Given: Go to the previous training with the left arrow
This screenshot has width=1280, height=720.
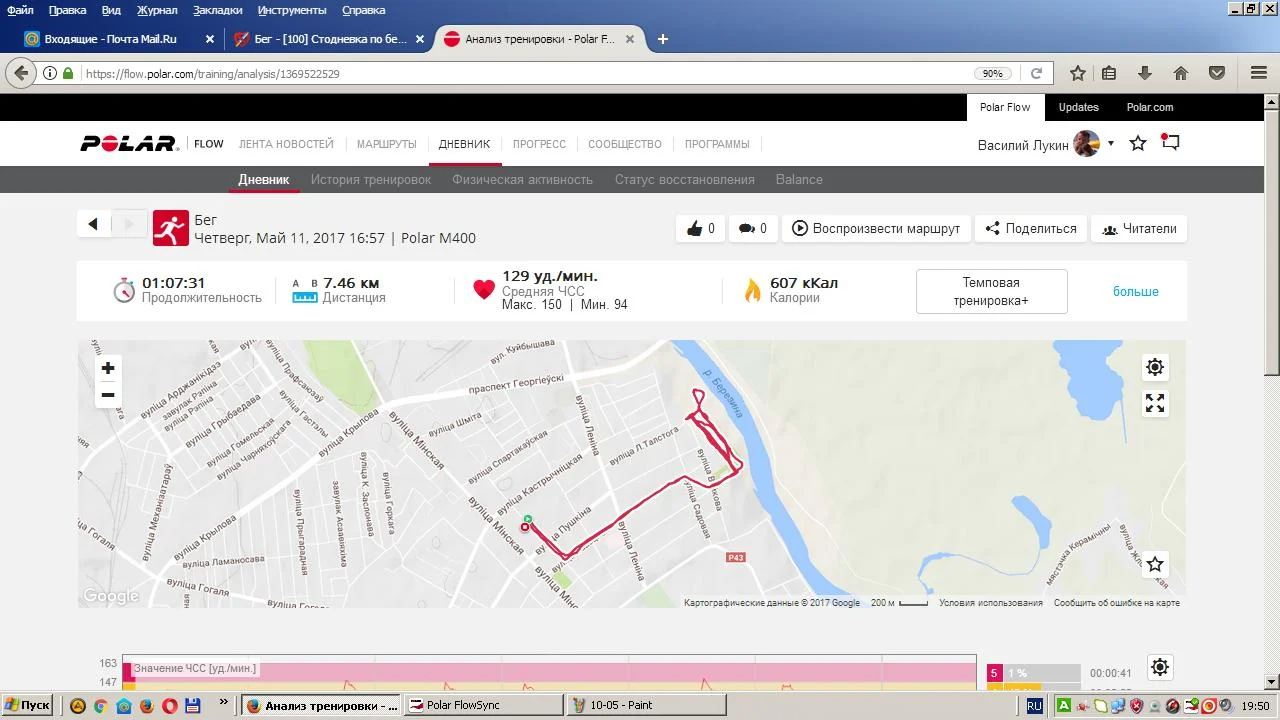Looking at the screenshot, I should click(x=93, y=224).
